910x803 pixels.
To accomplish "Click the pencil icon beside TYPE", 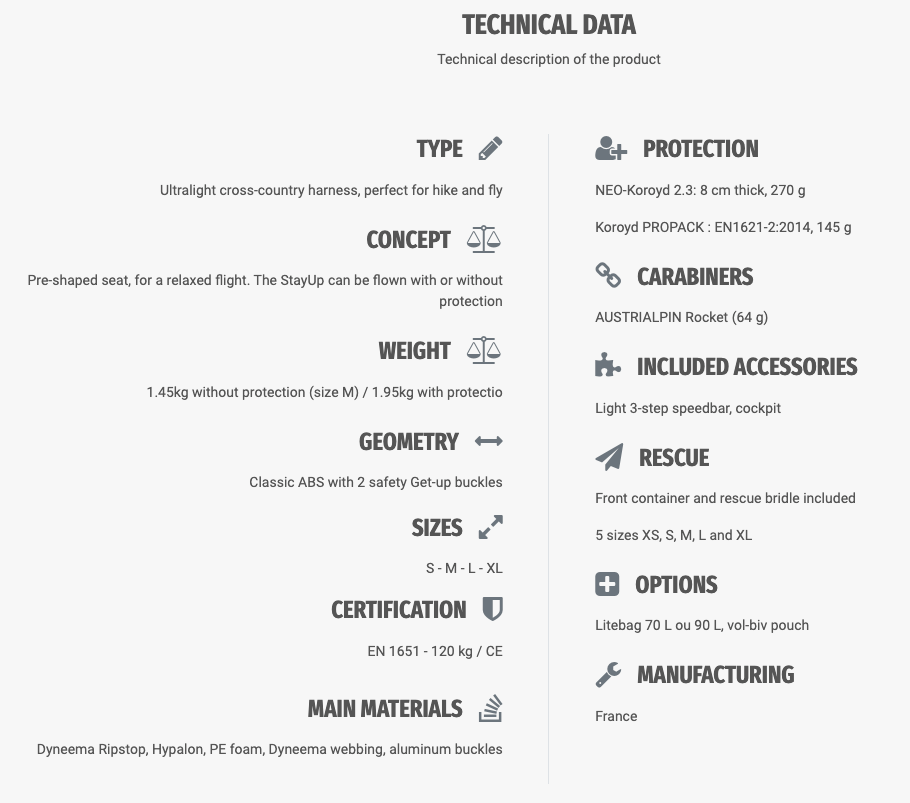I will coord(490,149).
